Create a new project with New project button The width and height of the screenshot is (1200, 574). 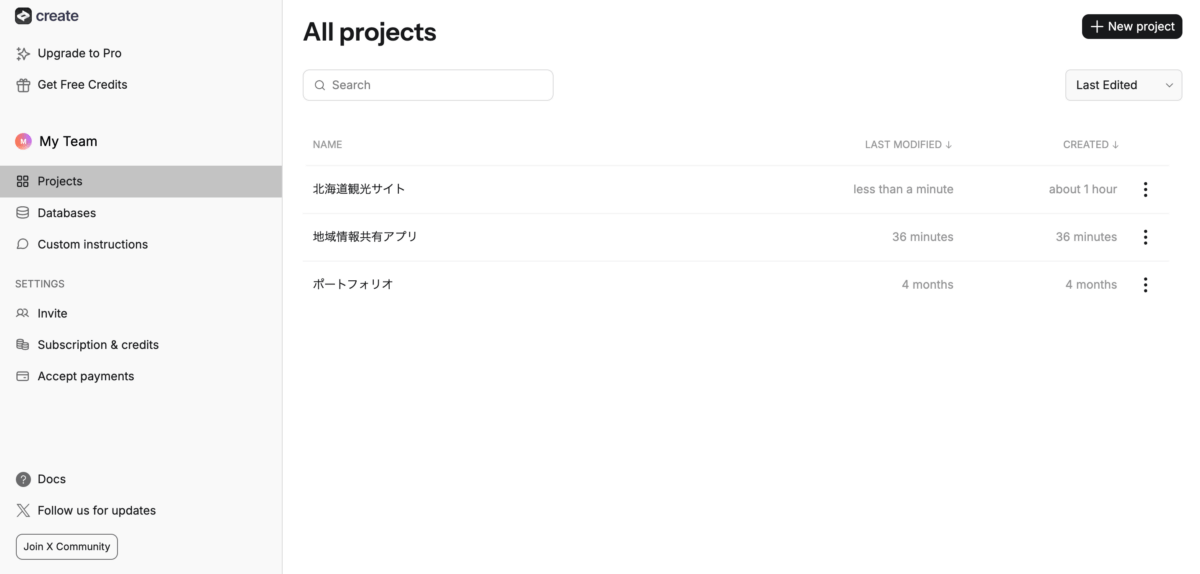click(1132, 27)
